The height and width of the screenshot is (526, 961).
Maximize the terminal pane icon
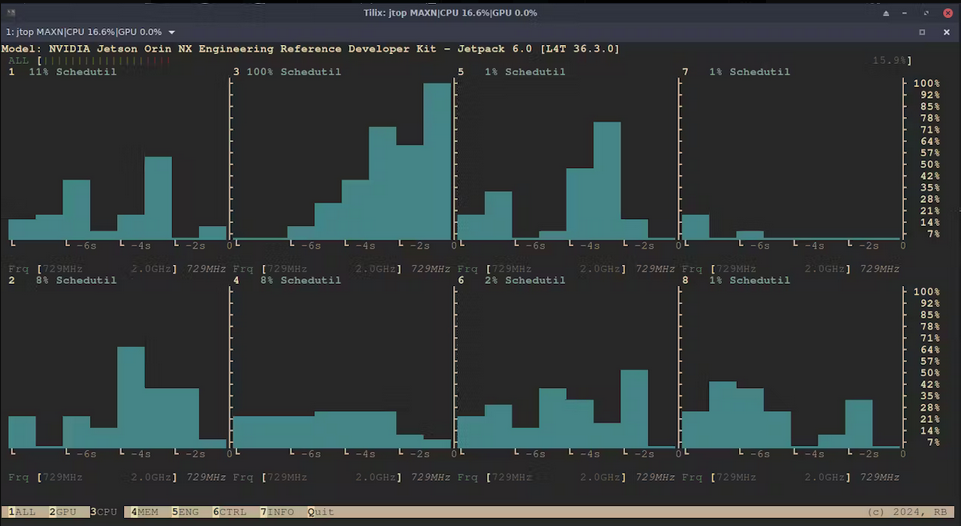pyautogui.click(x=922, y=32)
